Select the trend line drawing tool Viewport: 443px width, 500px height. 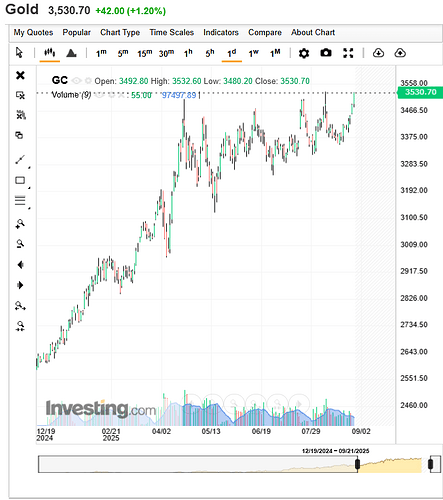(20, 160)
